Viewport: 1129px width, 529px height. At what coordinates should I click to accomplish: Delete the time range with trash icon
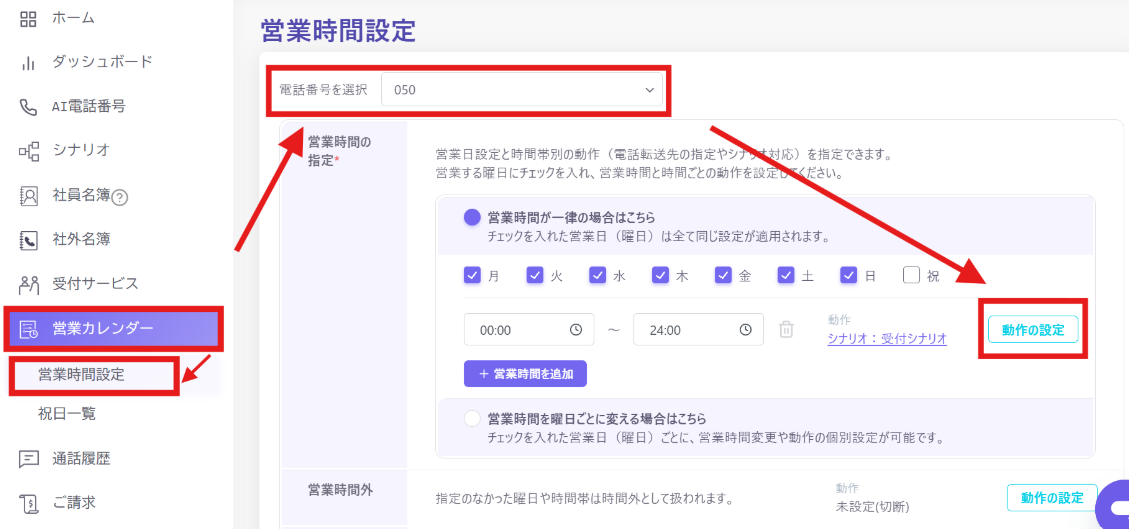(x=787, y=330)
